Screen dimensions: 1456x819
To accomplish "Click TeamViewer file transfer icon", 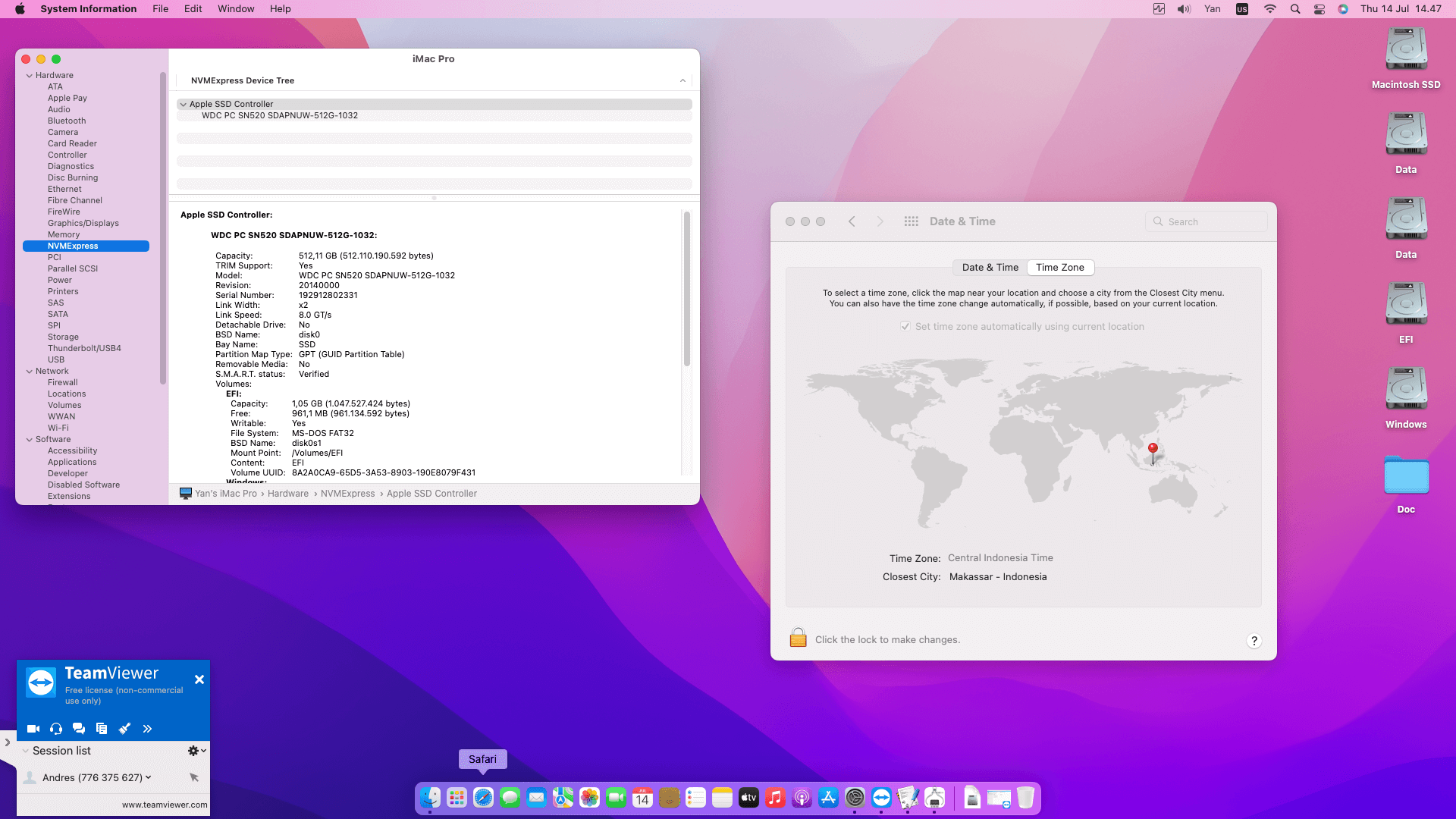I will 102,729.
